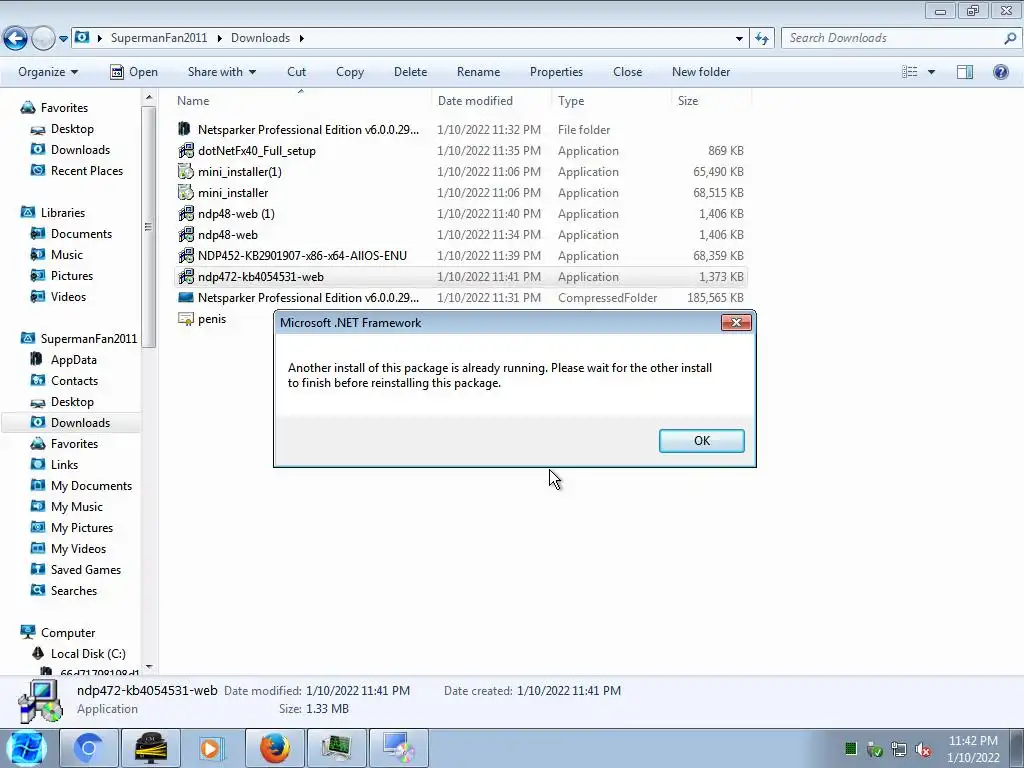Select the Netsparker CompressedFolder zip icon
This screenshot has height=768, width=1024.
click(x=186, y=298)
